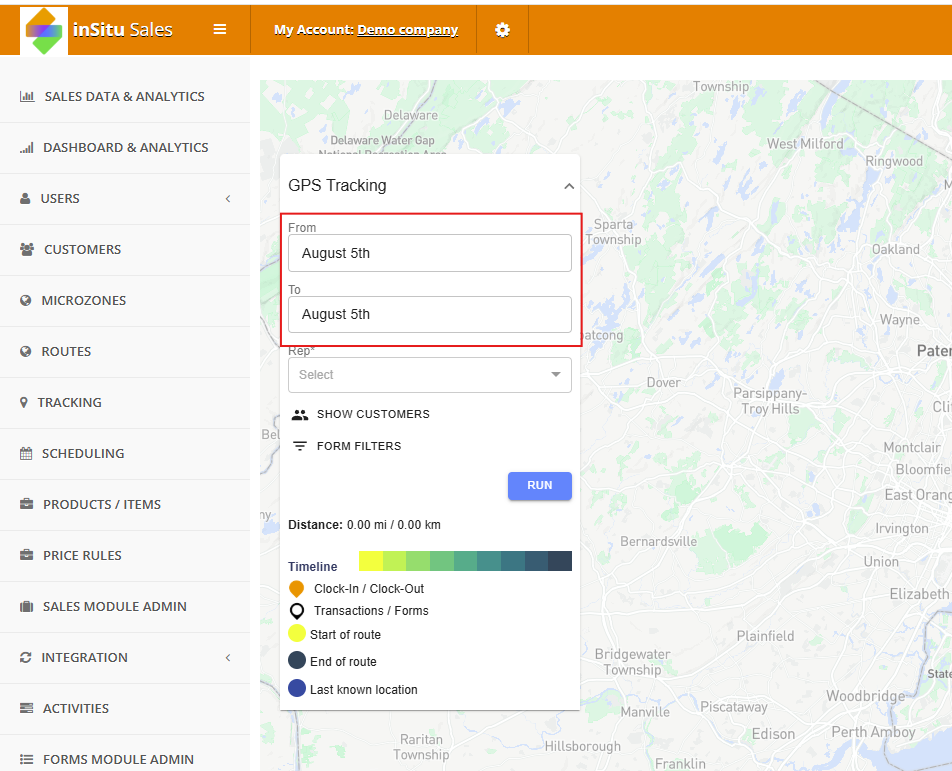Click the Scheduling calendar icon
Image resolution: width=952 pixels, height=771 pixels.
[x=26, y=453]
